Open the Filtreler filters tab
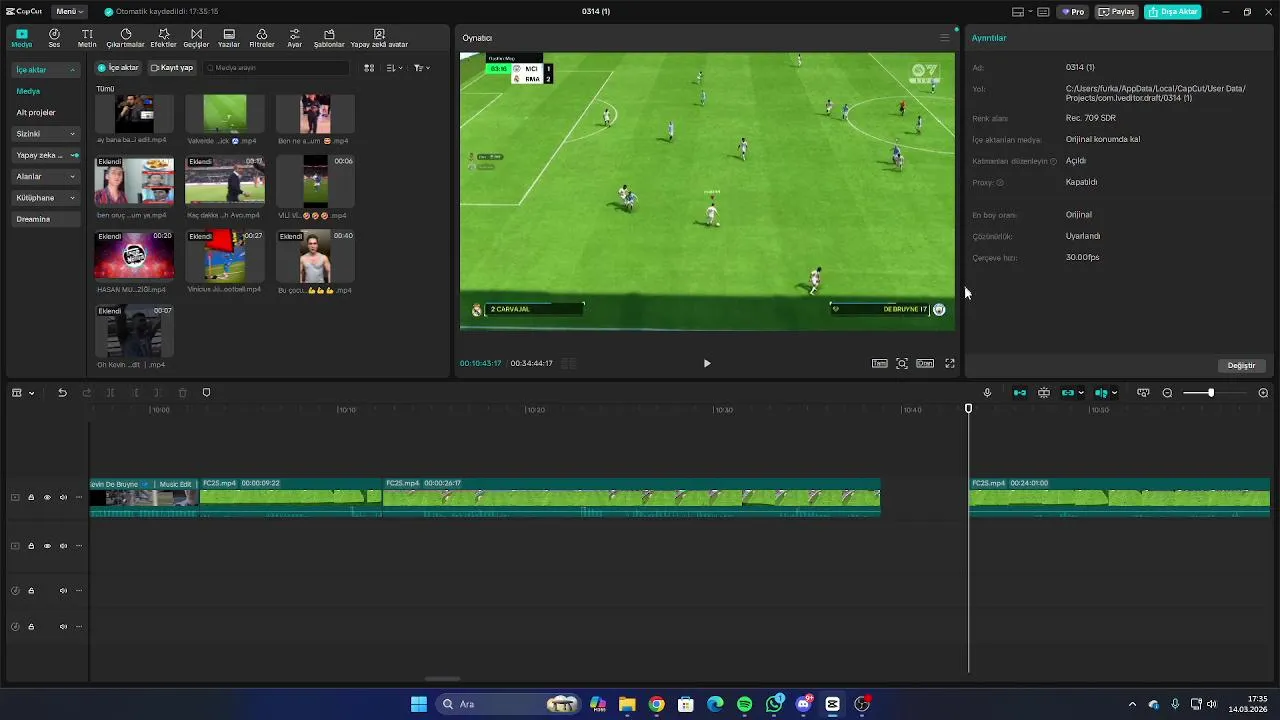 click(262, 38)
